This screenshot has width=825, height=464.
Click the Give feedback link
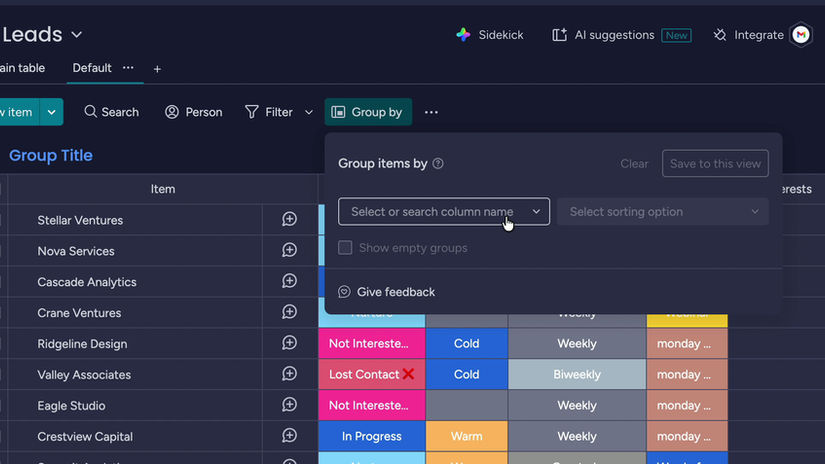coord(387,292)
